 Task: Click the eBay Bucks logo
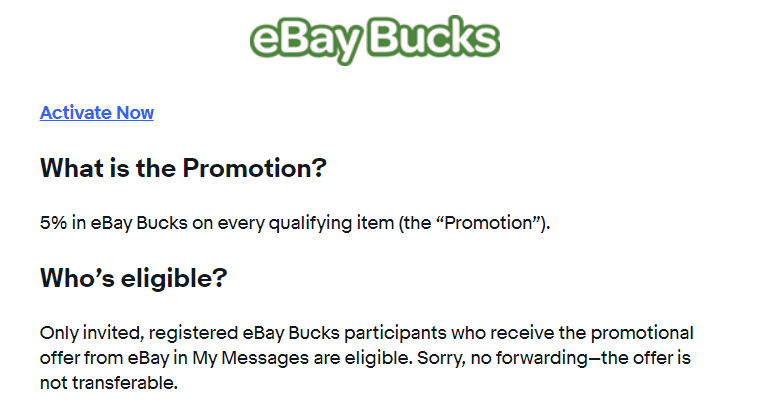[374, 36]
